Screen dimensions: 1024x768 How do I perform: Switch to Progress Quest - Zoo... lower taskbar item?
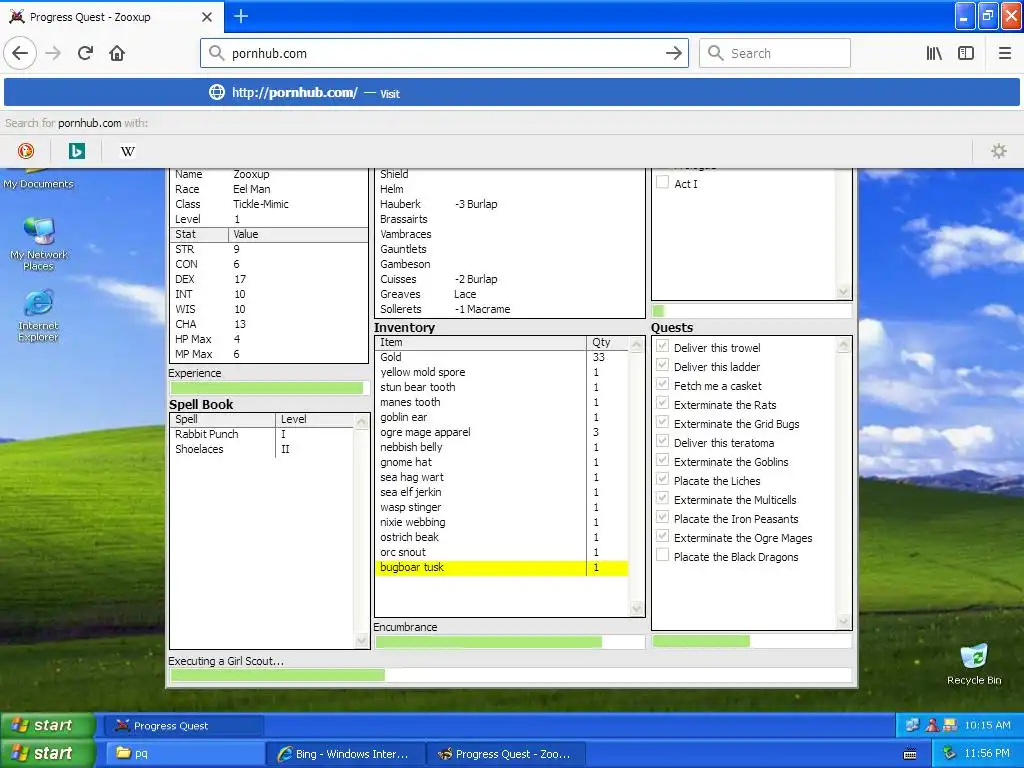506,754
